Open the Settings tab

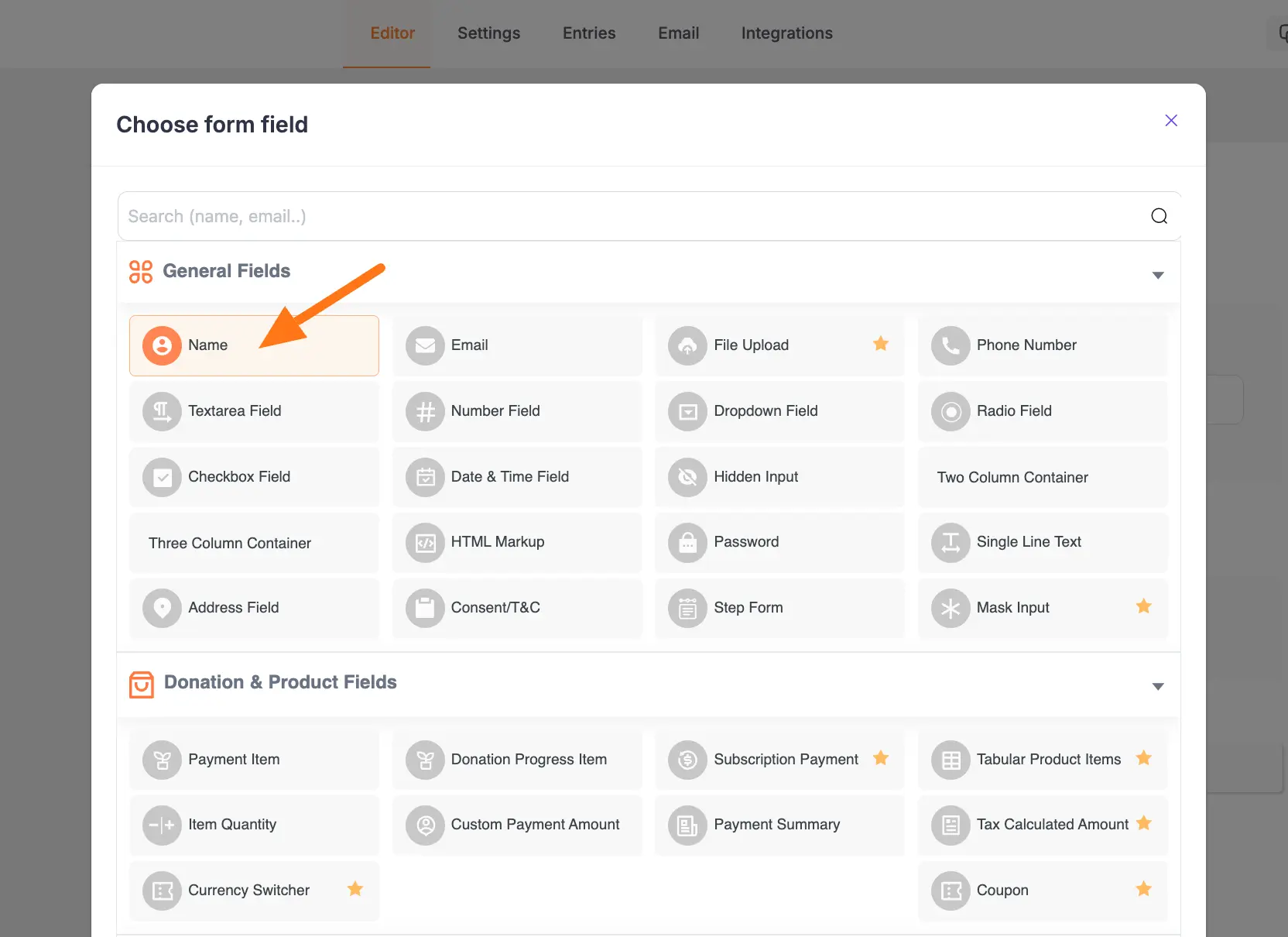pos(488,33)
